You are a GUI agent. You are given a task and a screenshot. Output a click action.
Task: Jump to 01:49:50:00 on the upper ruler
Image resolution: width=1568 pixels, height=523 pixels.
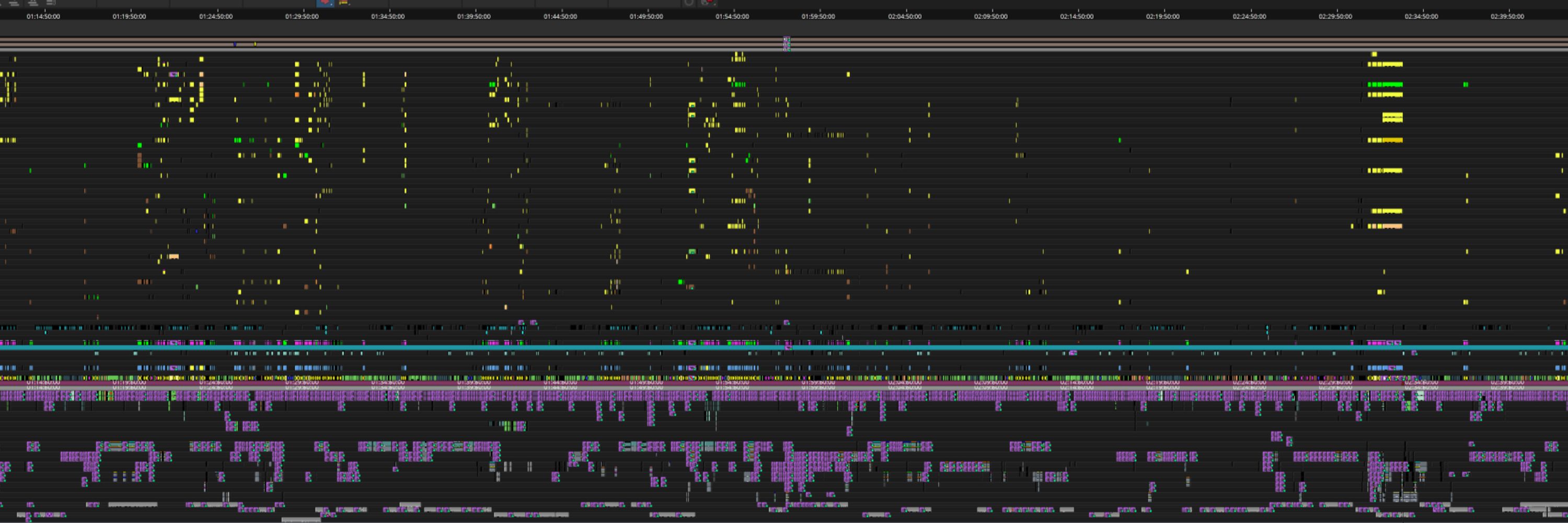(x=646, y=16)
